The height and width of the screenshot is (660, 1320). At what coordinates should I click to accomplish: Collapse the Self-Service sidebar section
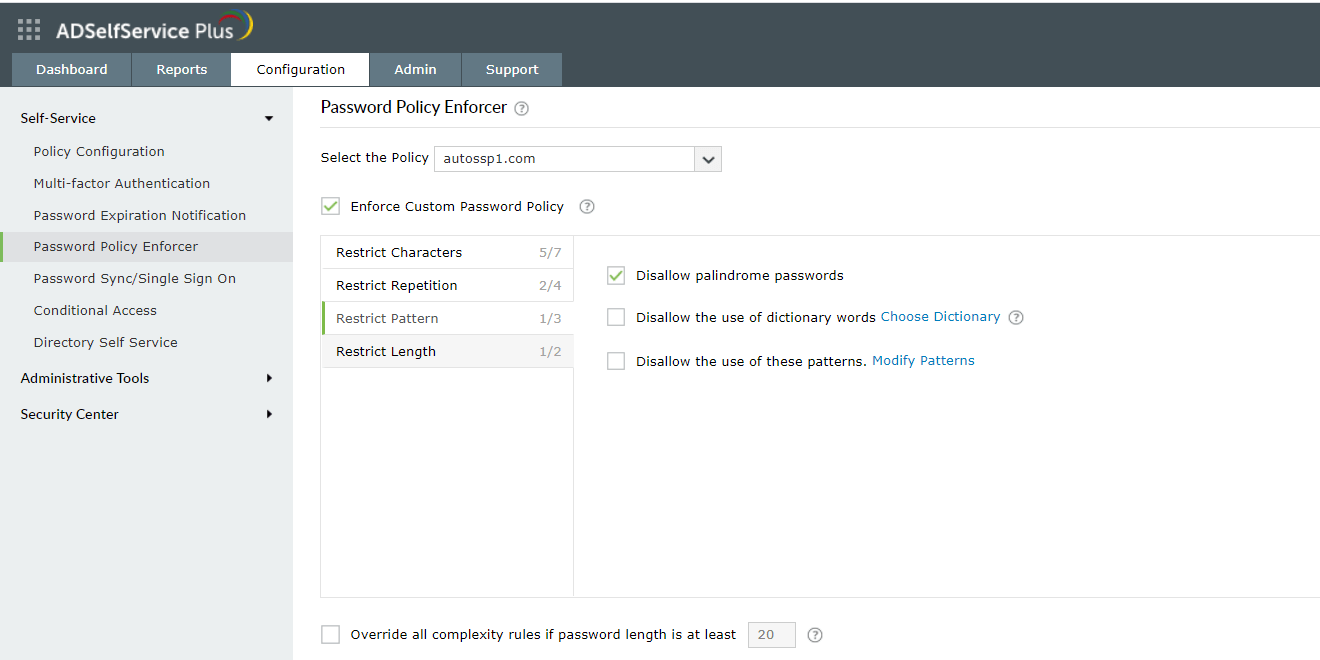click(268, 119)
